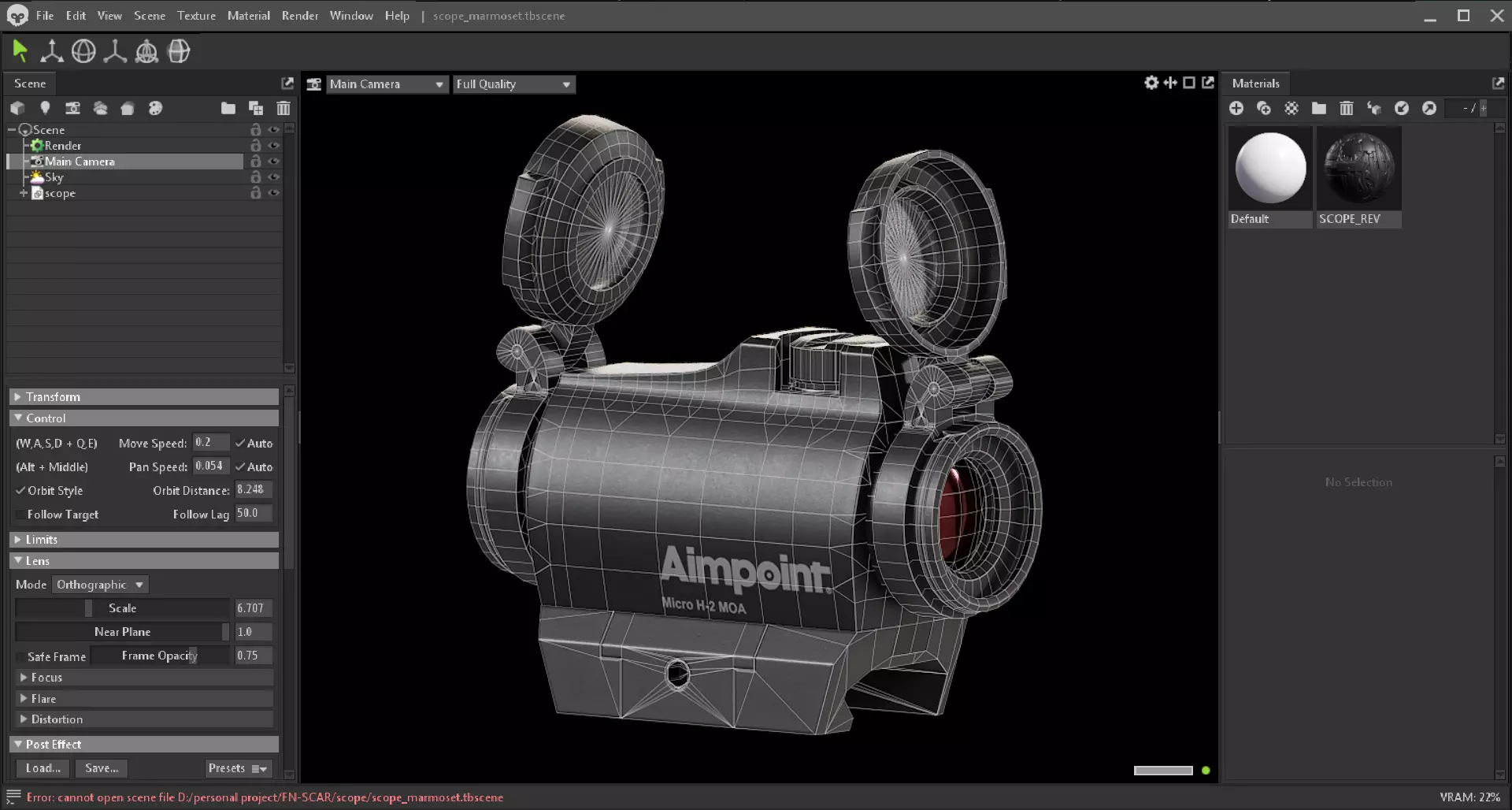Expand the Transform section
The height and width of the screenshot is (810, 1512).
click(x=144, y=396)
